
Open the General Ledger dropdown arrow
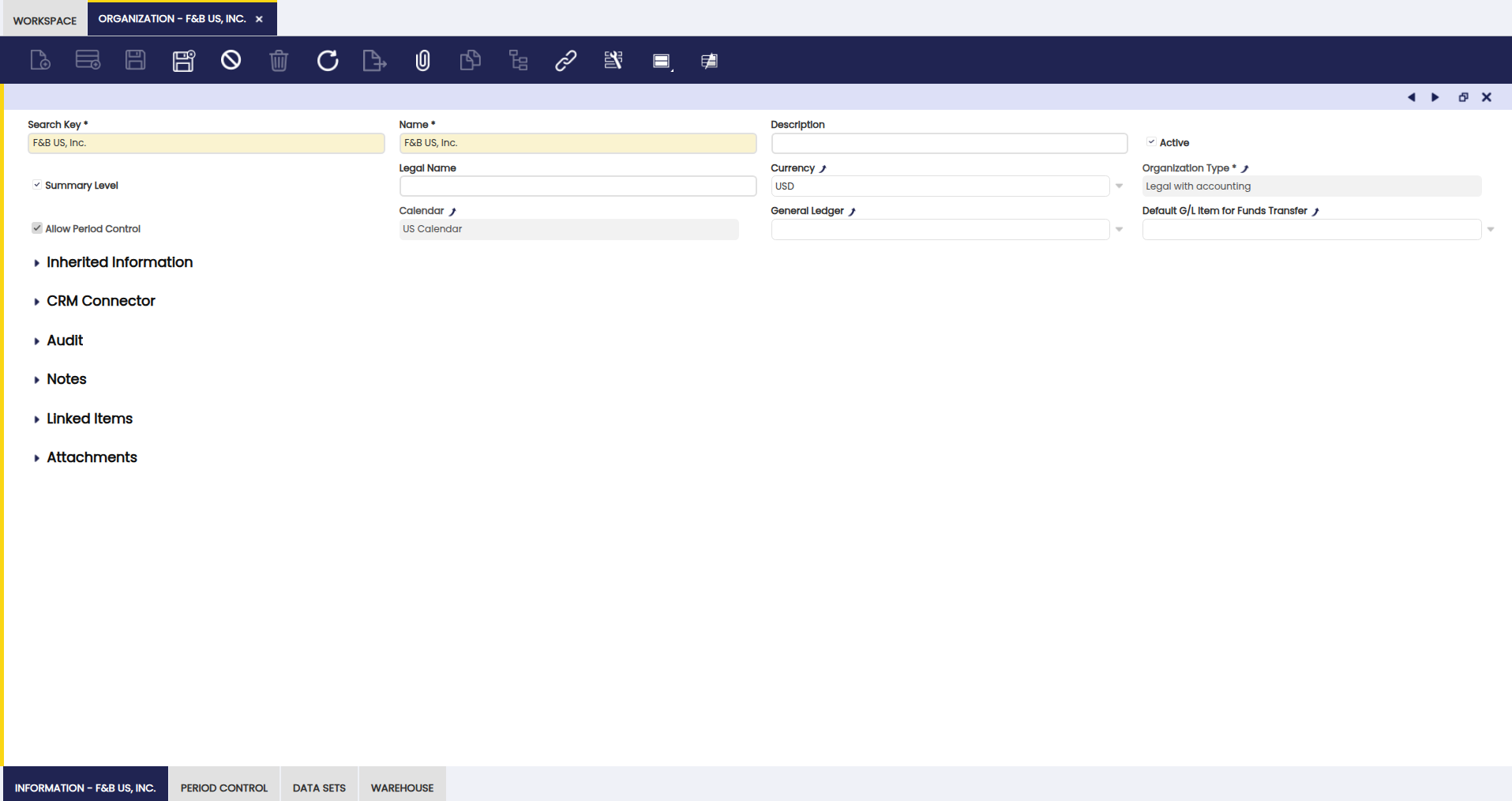pyautogui.click(x=1119, y=229)
